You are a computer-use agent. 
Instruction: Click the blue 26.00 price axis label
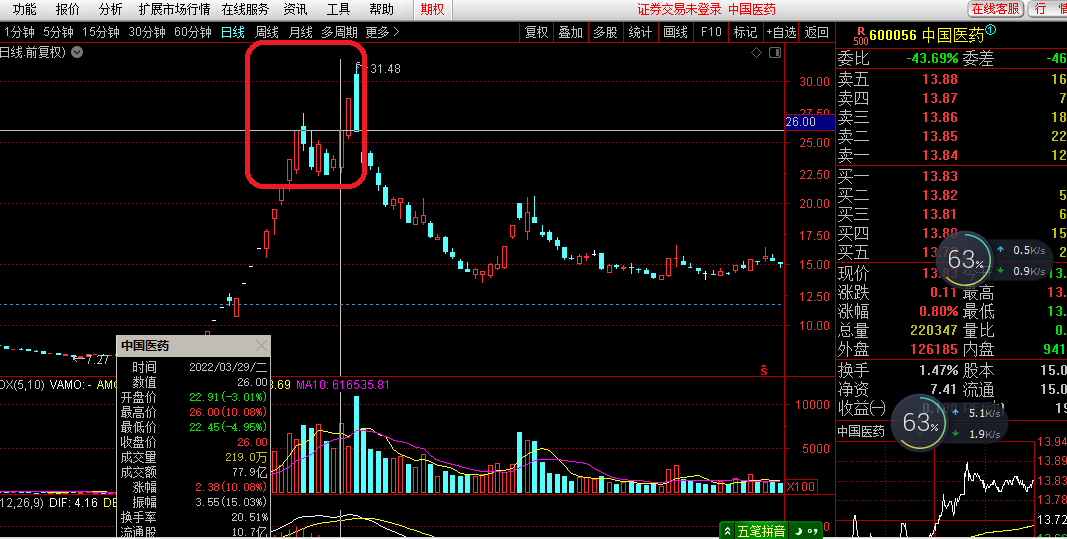click(809, 122)
